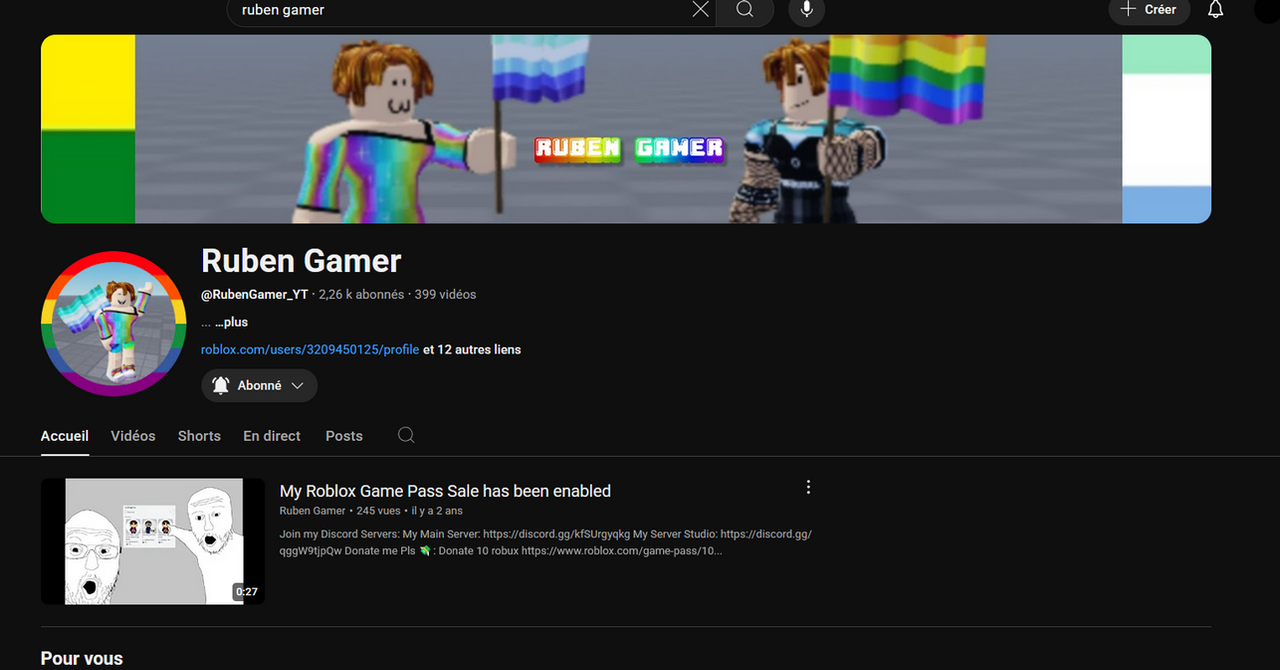
Task: Open the En direct tab
Action: (272, 436)
